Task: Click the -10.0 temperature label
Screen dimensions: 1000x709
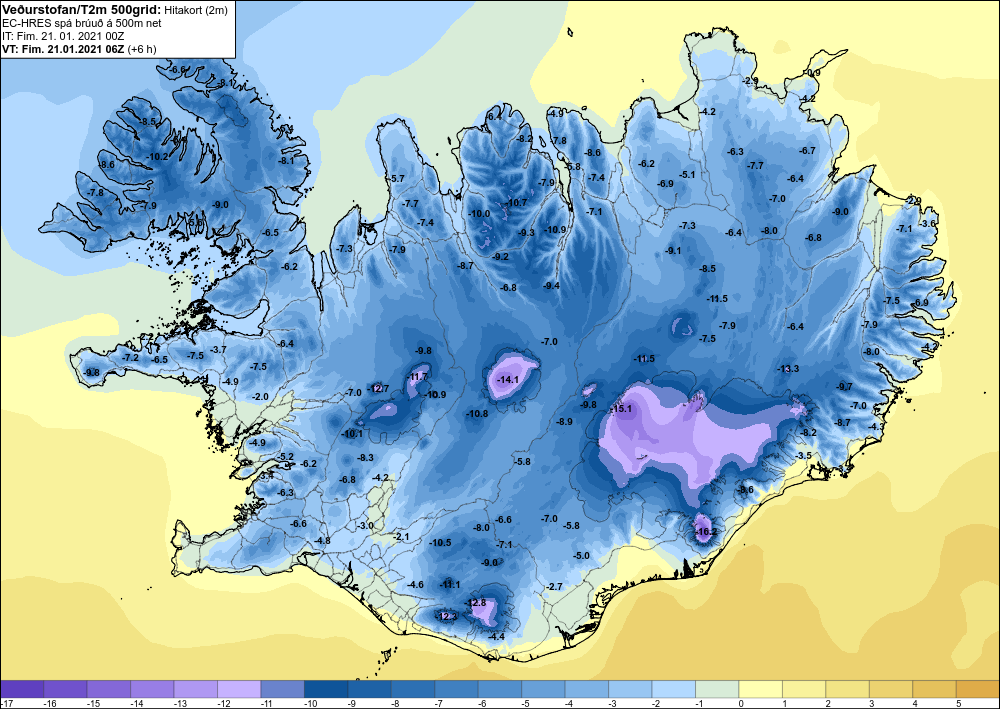Action: click(479, 214)
